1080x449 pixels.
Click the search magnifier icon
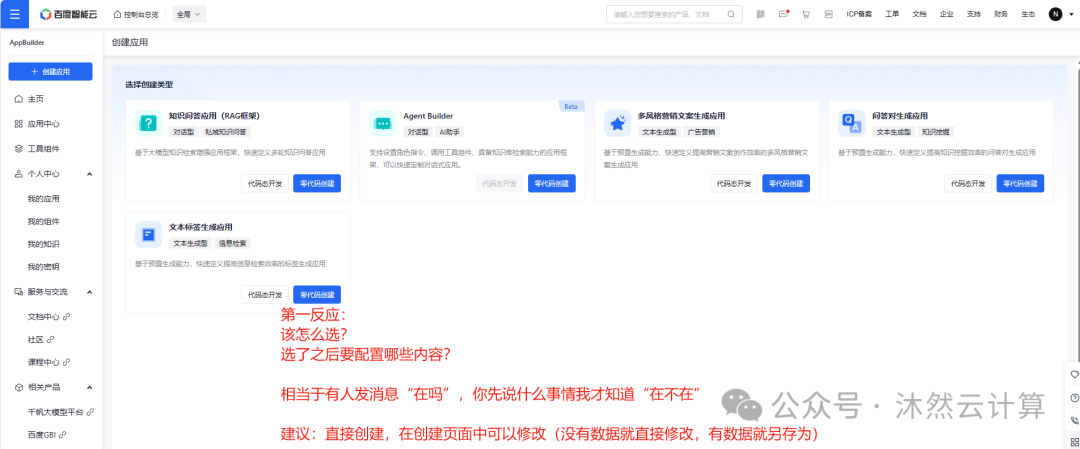[x=731, y=14]
